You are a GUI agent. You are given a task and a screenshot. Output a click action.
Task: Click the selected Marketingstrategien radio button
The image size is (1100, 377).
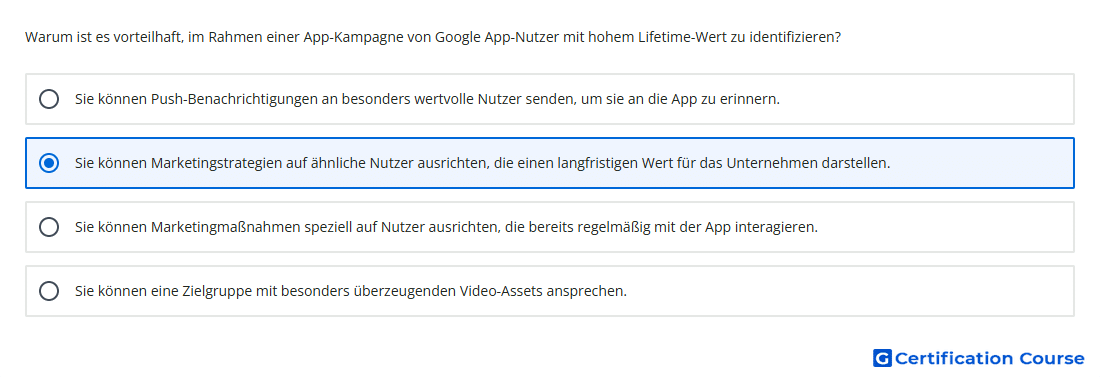pyautogui.click(x=49, y=163)
